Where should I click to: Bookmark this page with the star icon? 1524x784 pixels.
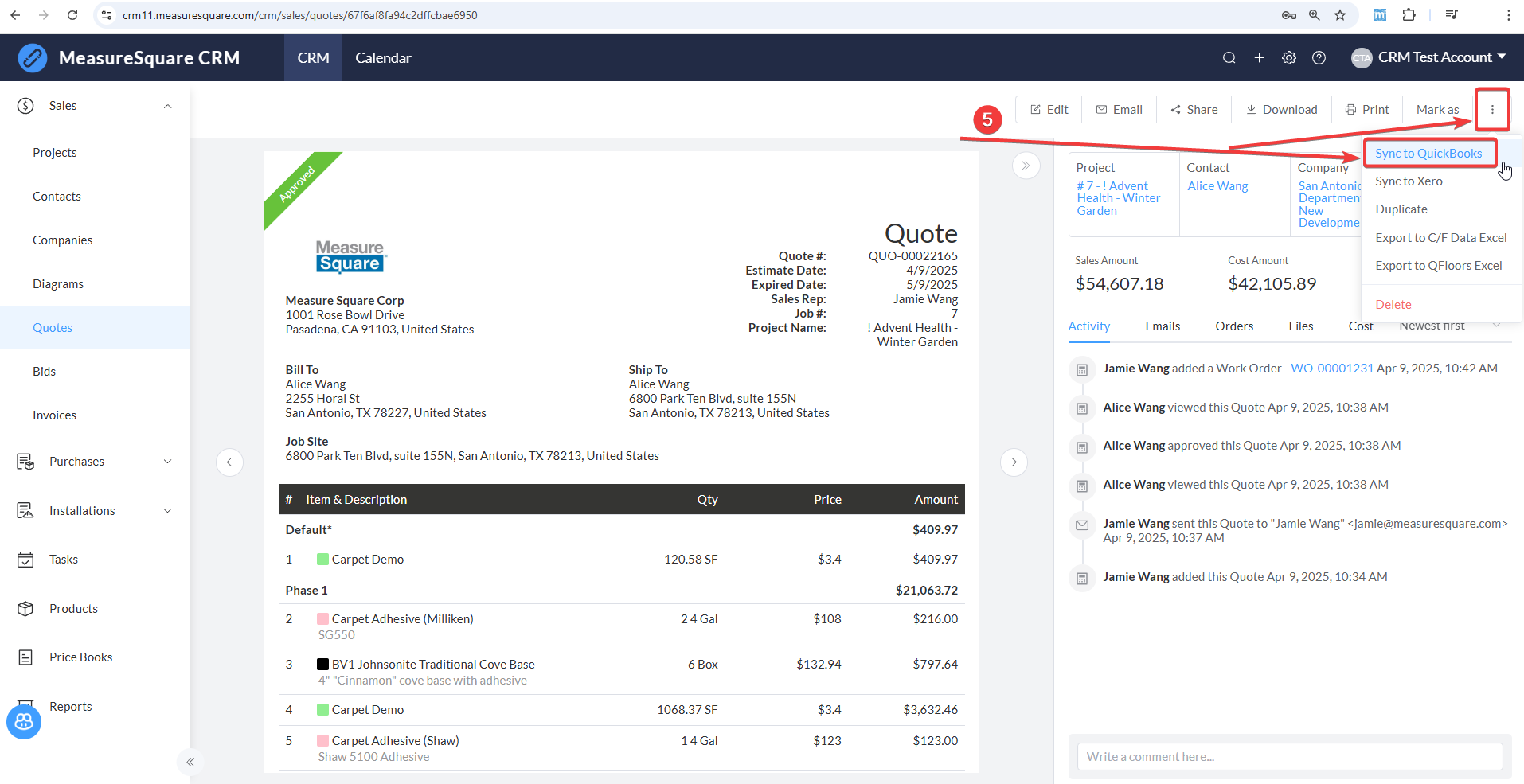point(1340,15)
